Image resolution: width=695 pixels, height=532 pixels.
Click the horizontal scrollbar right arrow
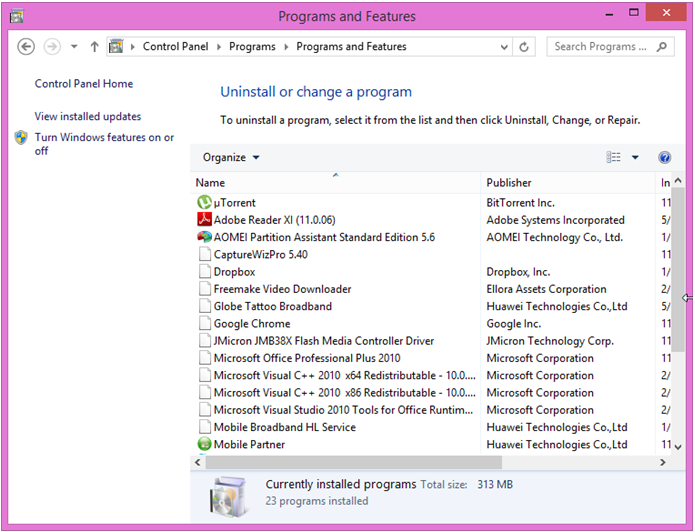click(663, 462)
